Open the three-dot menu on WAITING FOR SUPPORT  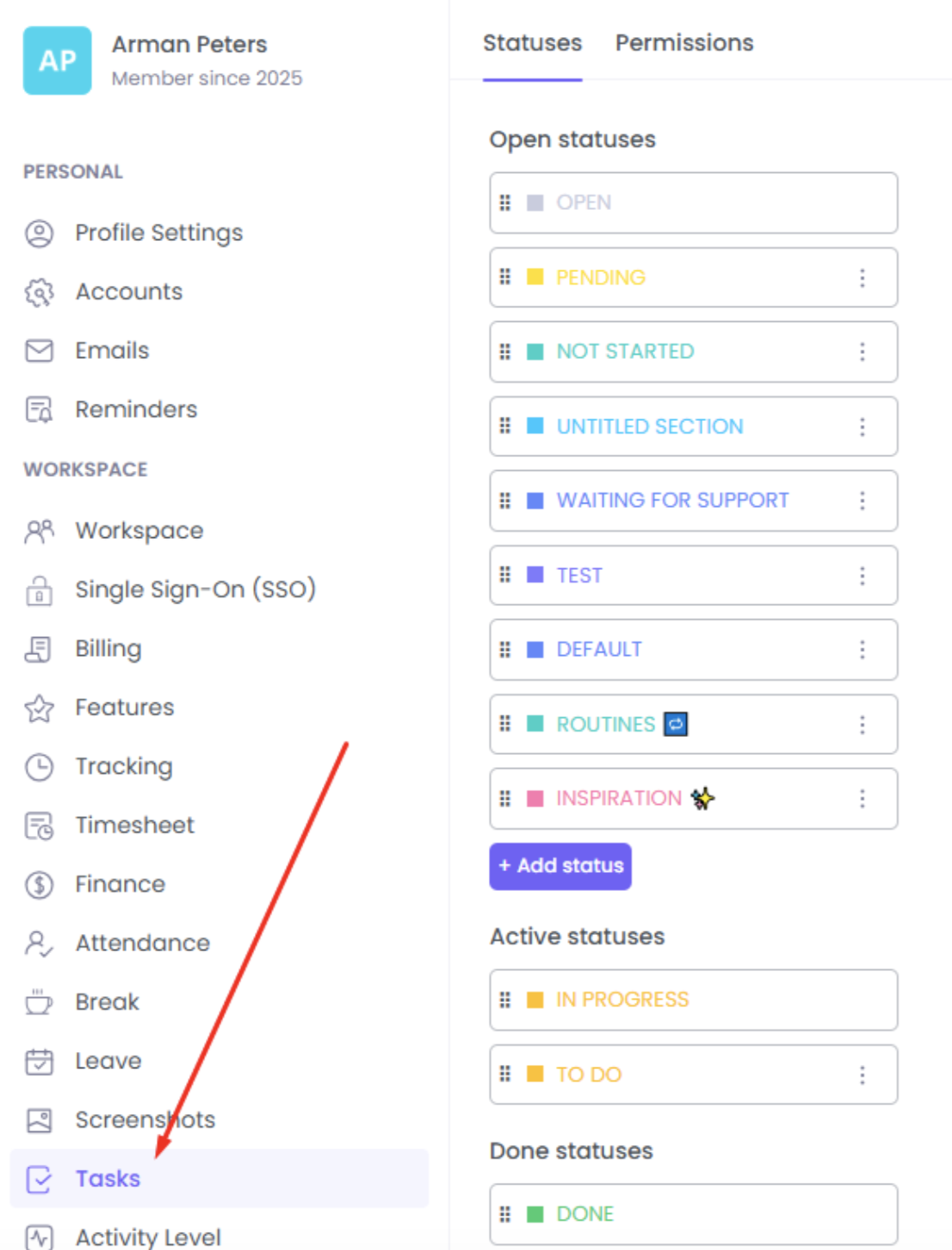pyautogui.click(x=862, y=500)
